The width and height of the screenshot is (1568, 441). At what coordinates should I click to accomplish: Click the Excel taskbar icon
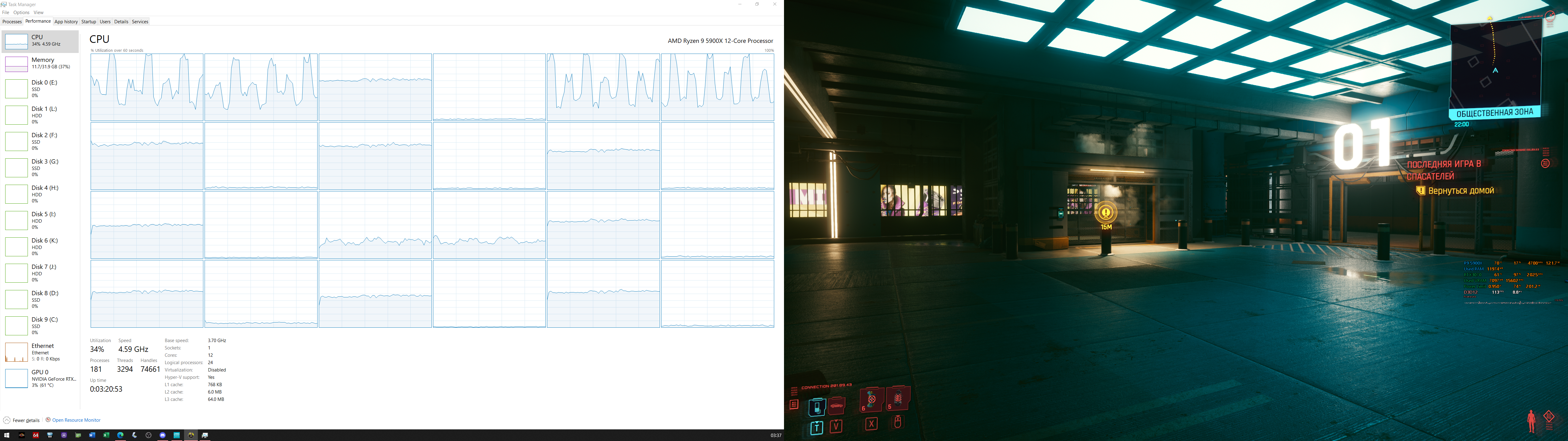click(x=106, y=435)
